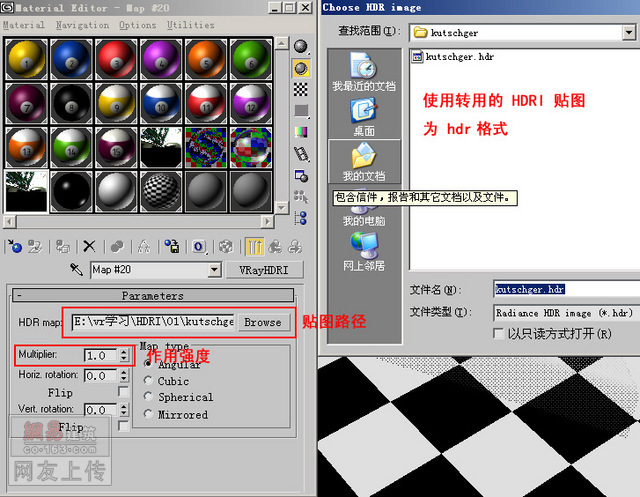Open the Navigation menu
Screen dimensions: 640x497
click(x=82, y=25)
